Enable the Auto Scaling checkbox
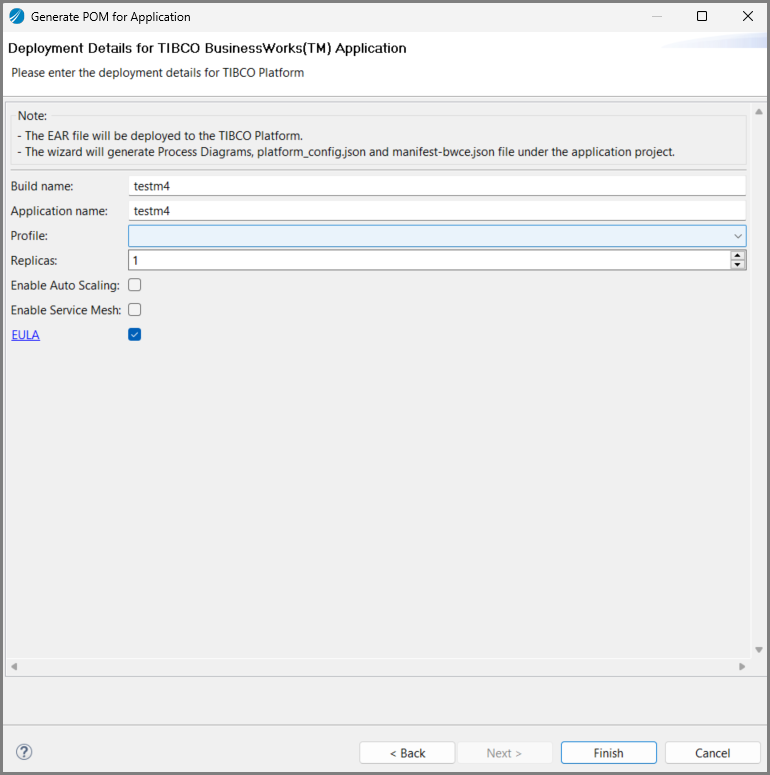 coord(135,285)
